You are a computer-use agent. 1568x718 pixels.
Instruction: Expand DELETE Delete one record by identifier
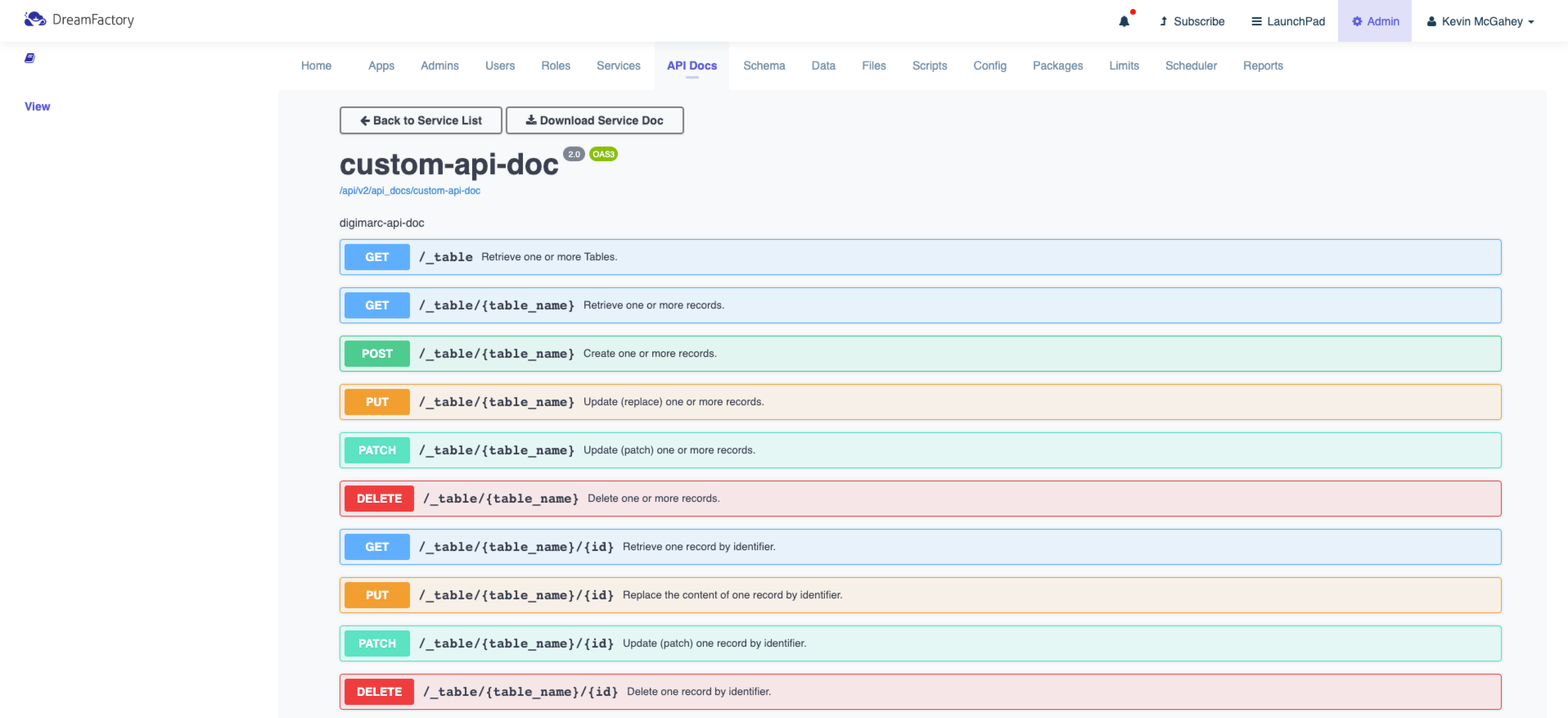tap(920, 692)
